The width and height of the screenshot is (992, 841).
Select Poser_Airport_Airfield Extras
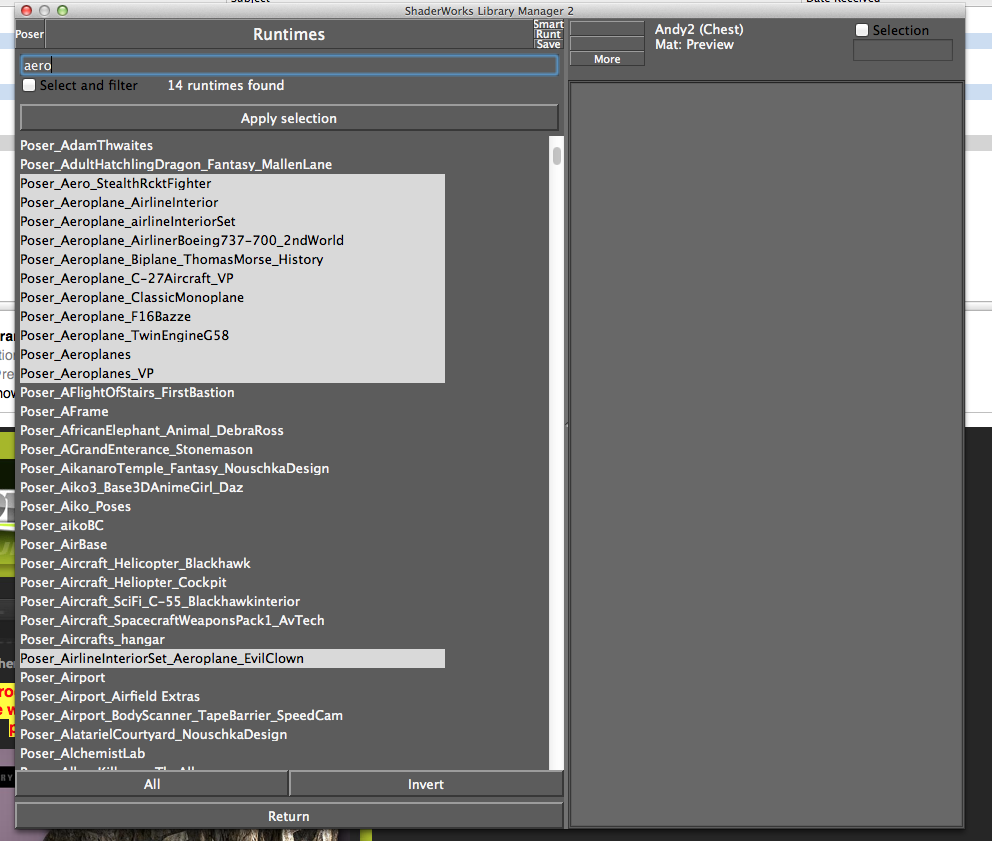[x=232, y=696]
